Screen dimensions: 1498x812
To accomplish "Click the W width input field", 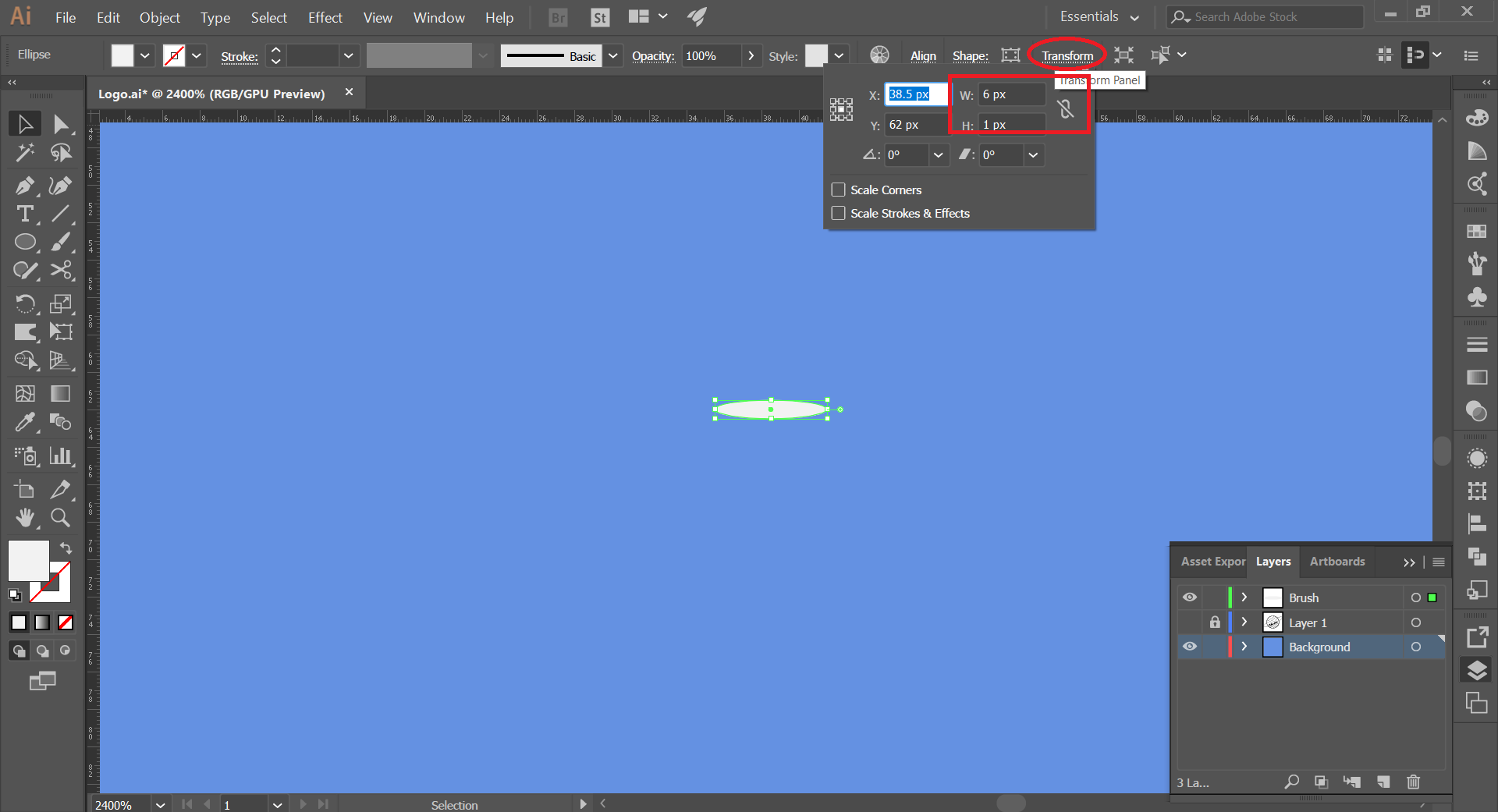I will click(x=1012, y=94).
